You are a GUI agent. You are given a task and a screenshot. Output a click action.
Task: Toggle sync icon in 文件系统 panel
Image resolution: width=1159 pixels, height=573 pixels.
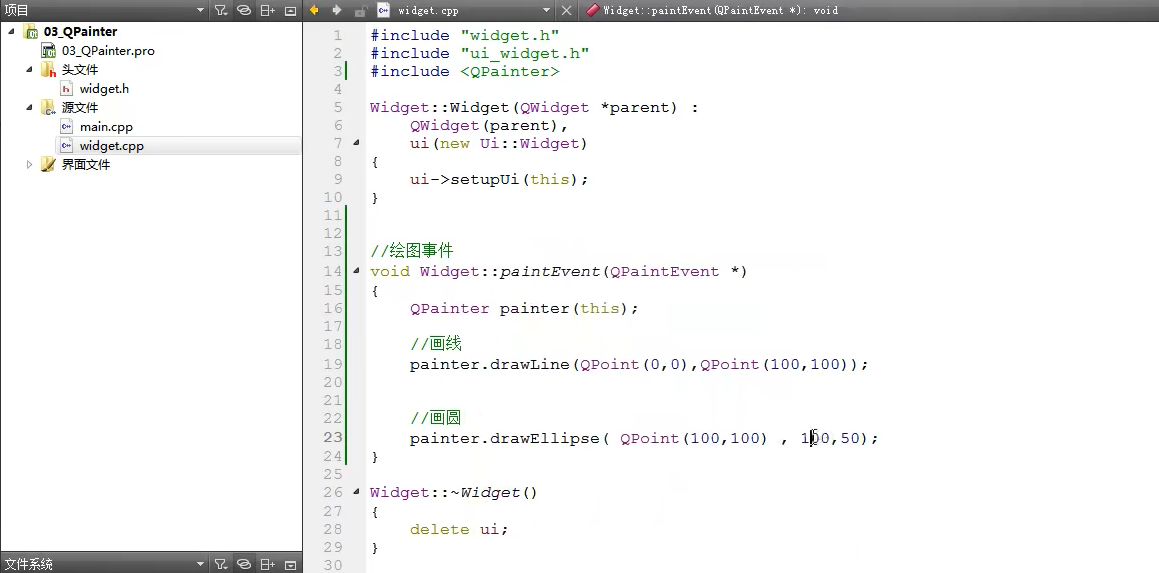tap(244, 564)
